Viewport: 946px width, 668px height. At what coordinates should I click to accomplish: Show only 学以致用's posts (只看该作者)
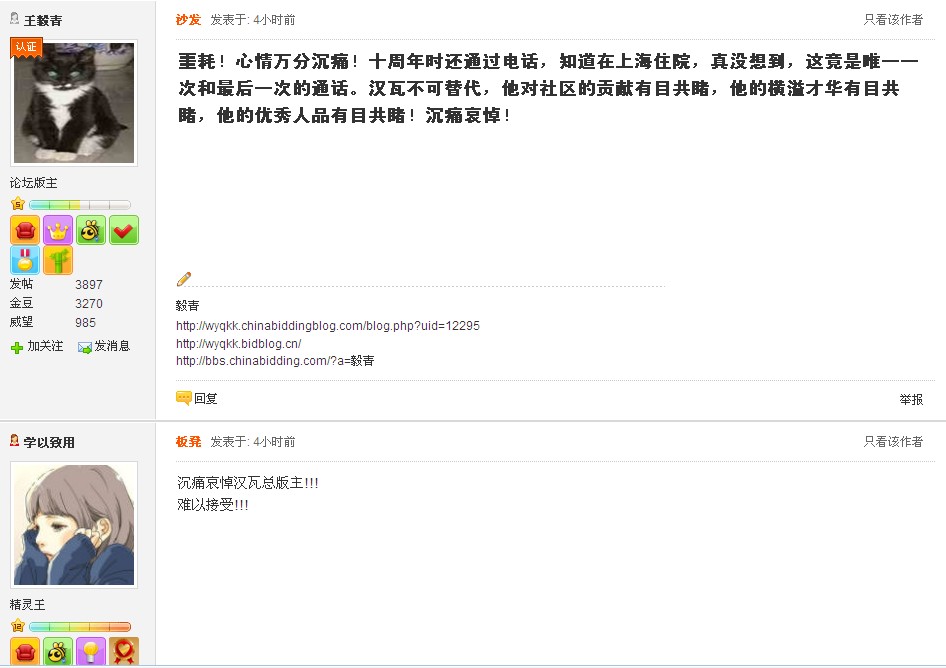893,442
